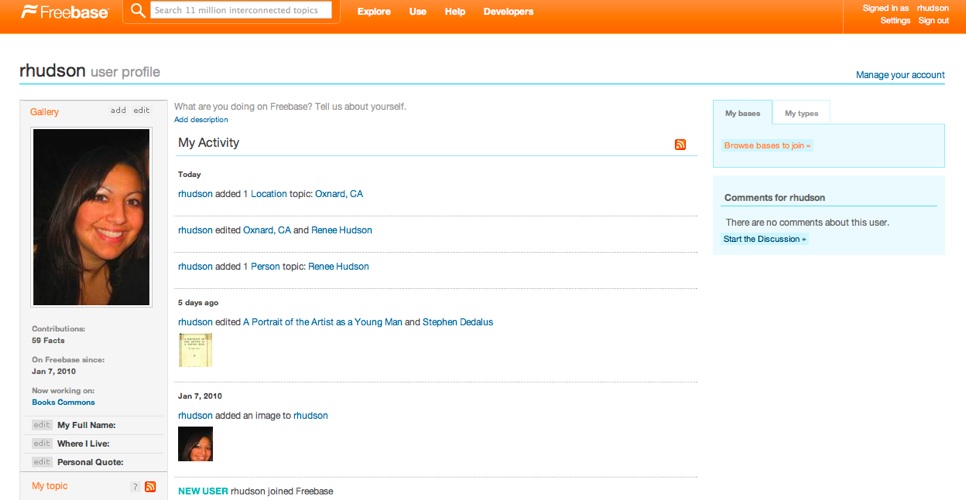This screenshot has height=502, width=966.
Task: Focus the topic search field
Action: 241,10
